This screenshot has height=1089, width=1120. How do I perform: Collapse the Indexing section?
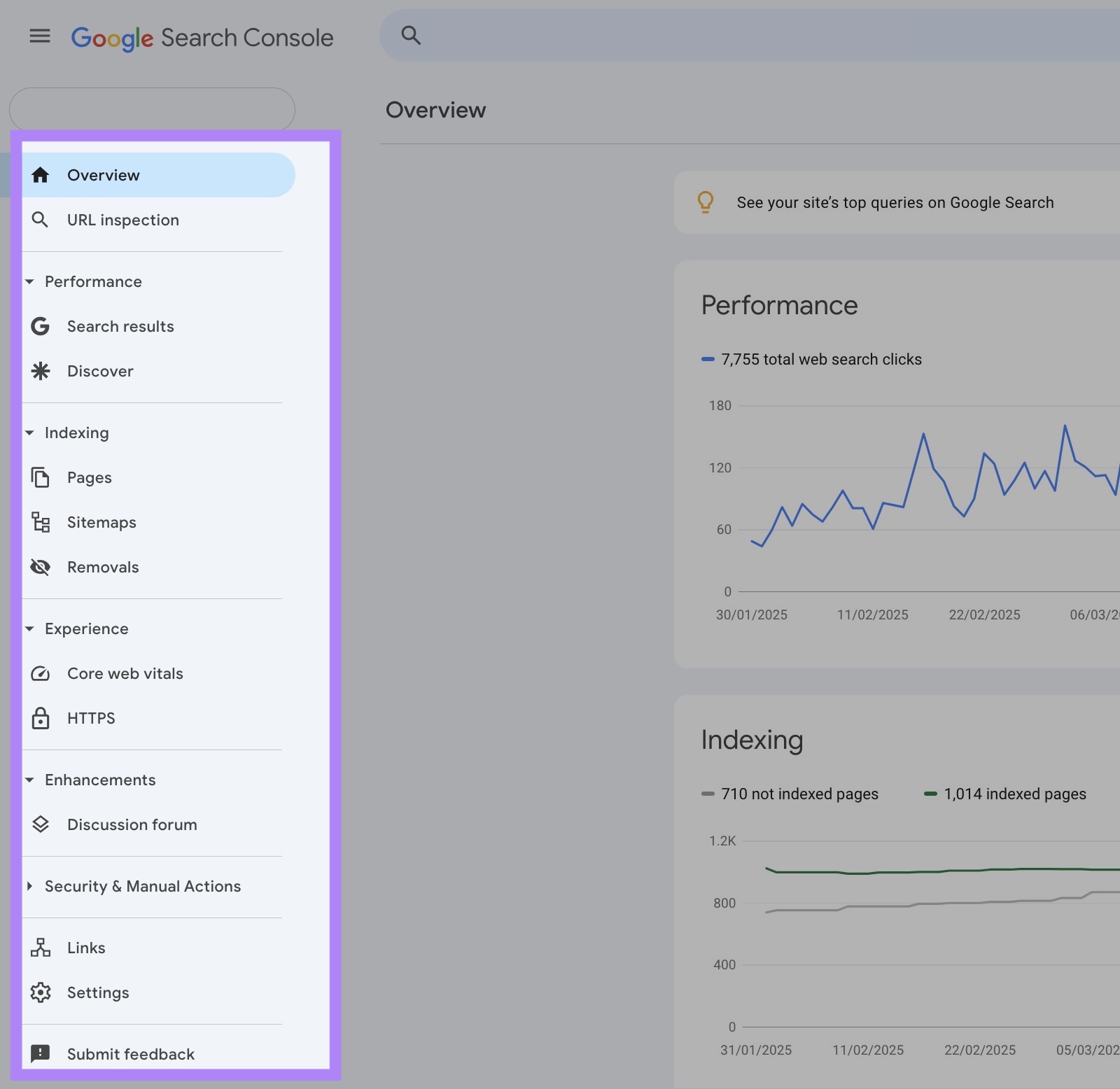point(29,433)
